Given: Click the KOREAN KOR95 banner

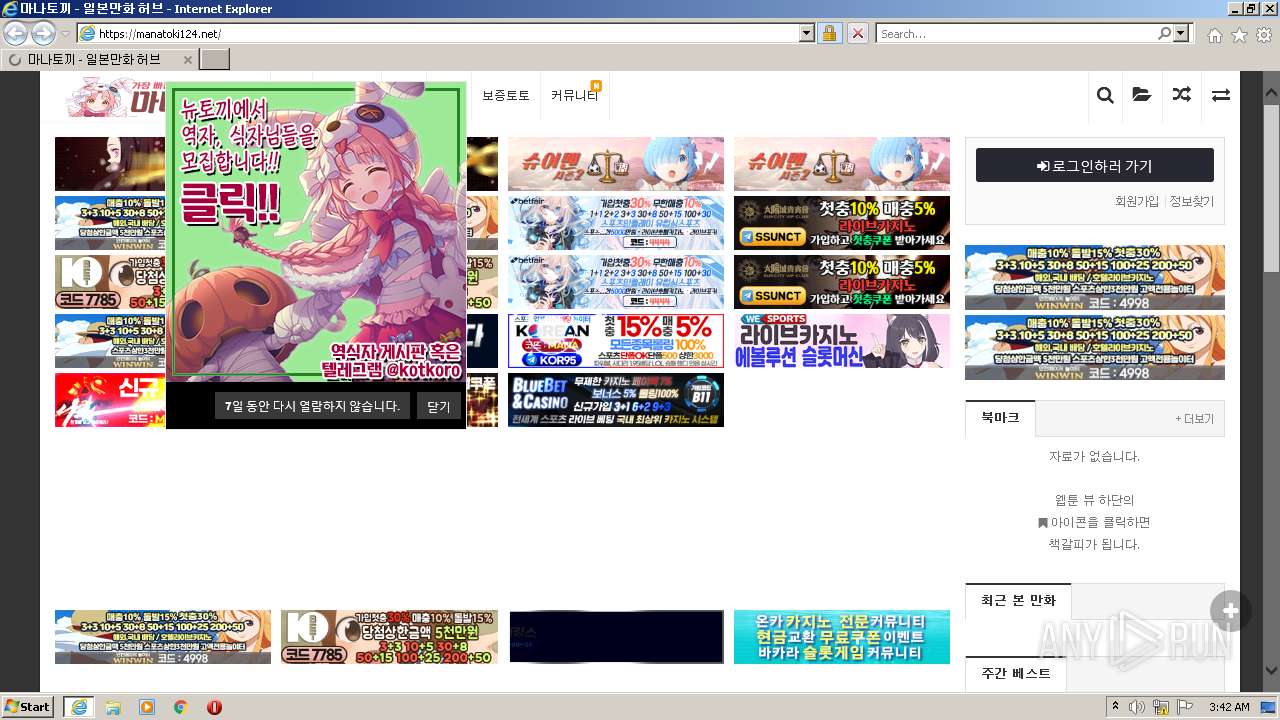Looking at the screenshot, I should pos(616,341).
